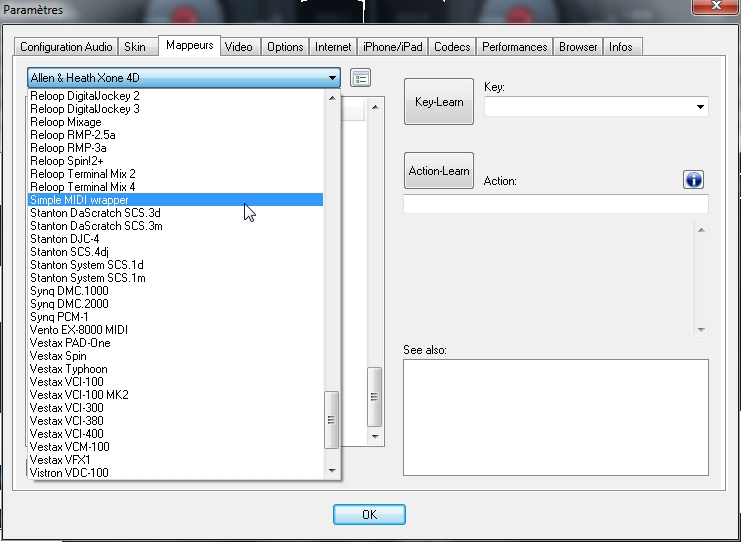Viewport: 741px width, 542px height.
Task: Select Stanton SCS.4dj
Action: 175,252
